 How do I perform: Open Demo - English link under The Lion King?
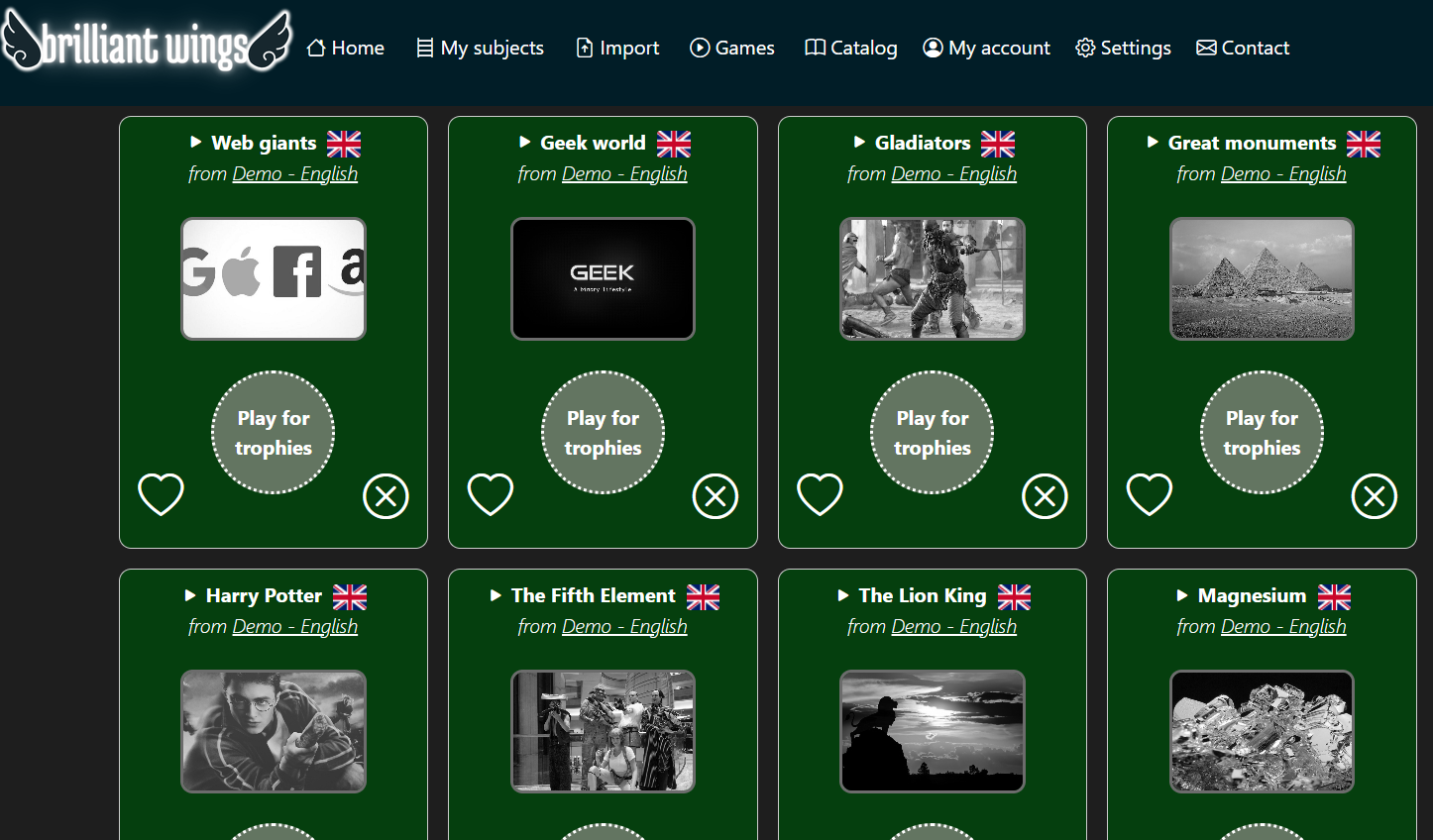954,626
